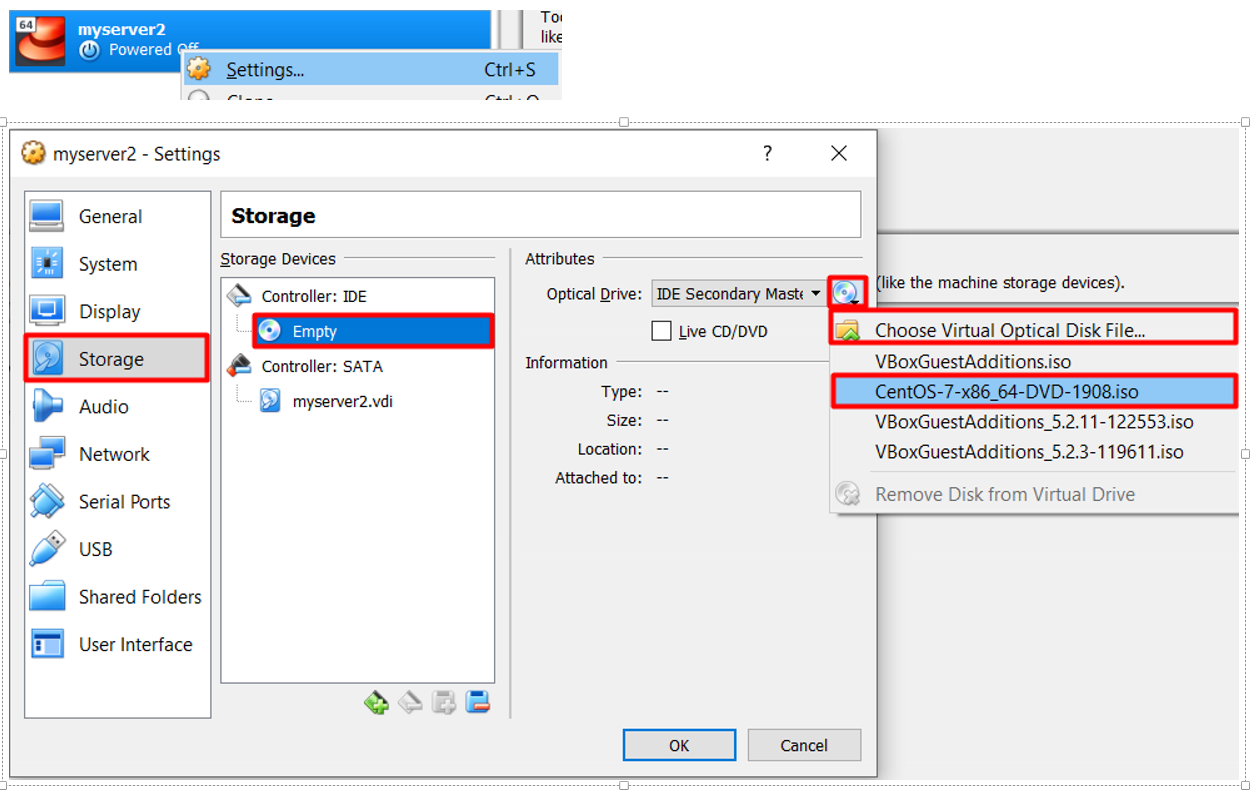Select VBoxGuestAdditions_5.2.3-119611.iso
The width and height of the screenshot is (1253, 796).
pyautogui.click(x=1035, y=452)
